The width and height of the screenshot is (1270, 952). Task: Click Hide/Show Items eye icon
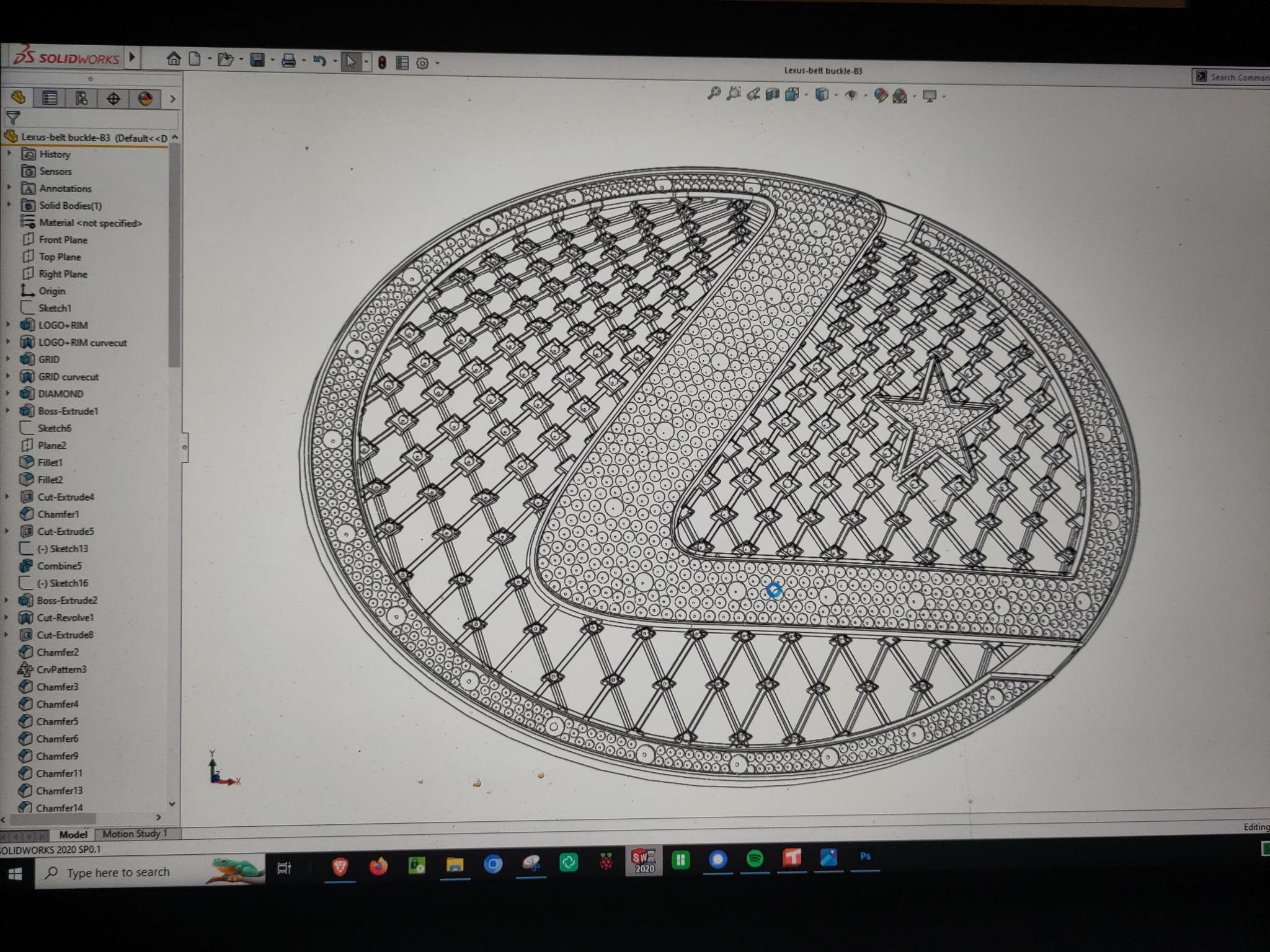851,95
